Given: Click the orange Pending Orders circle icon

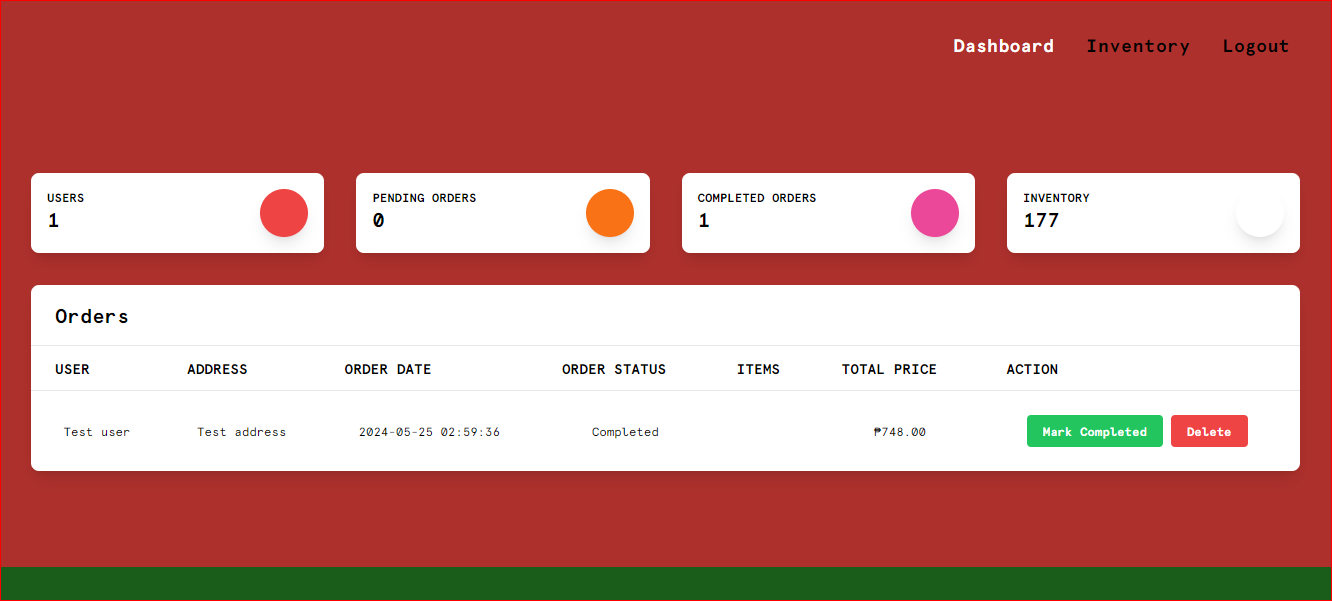Looking at the screenshot, I should pyautogui.click(x=610, y=212).
